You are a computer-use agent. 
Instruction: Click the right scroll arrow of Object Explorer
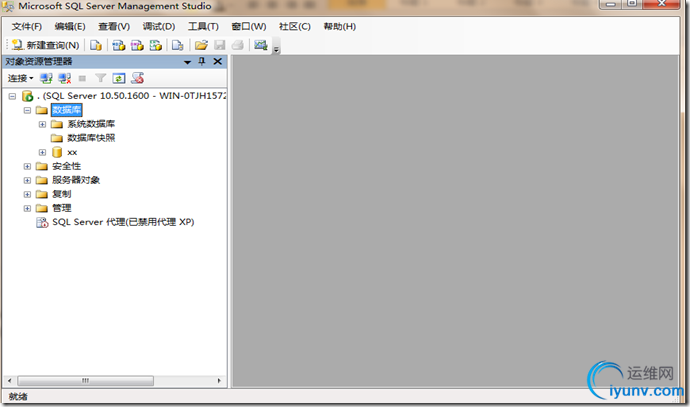click(x=219, y=381)
